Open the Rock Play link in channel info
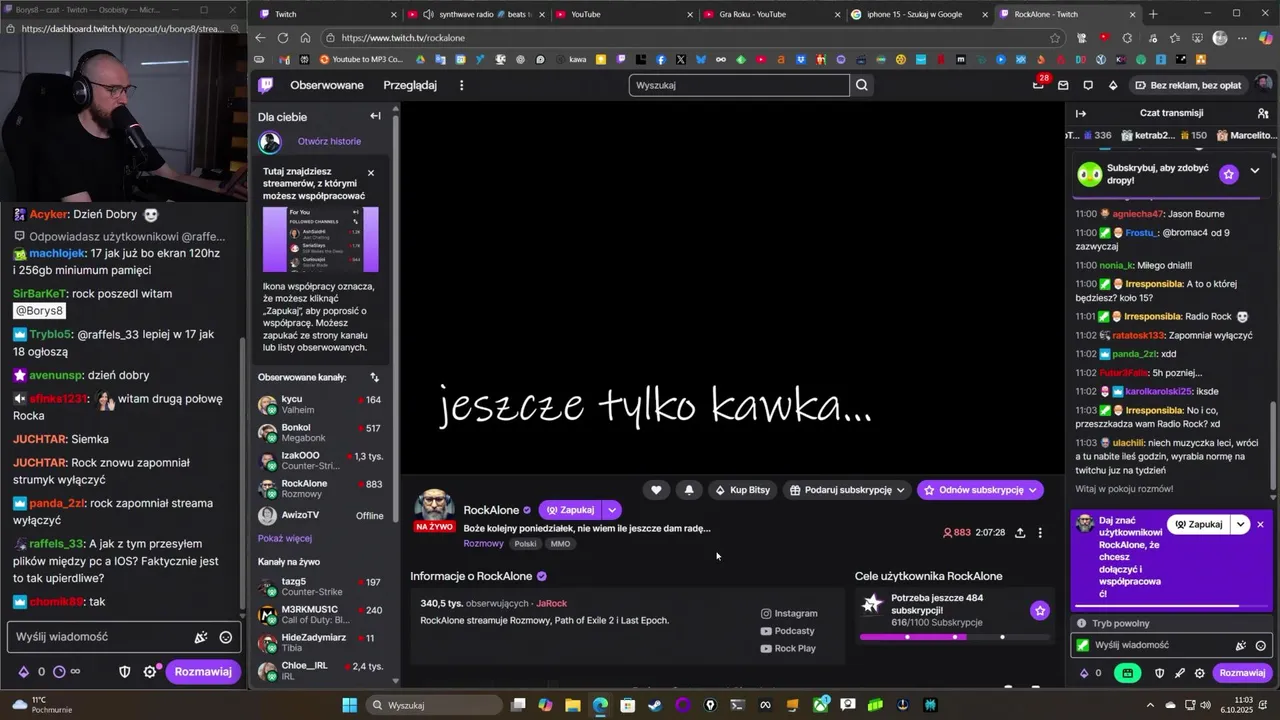 (788, 648)
